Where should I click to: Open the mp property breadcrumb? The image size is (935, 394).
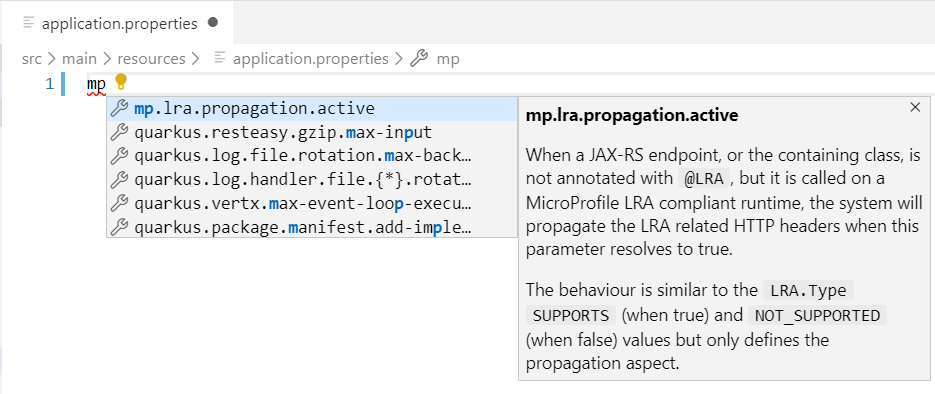coord(448,59)
